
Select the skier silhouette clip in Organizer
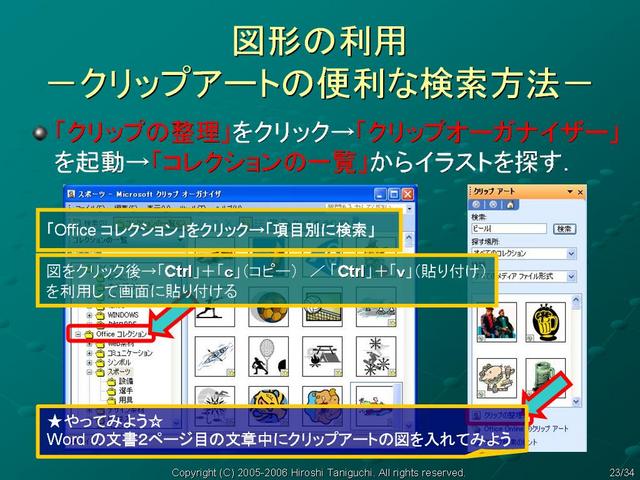215,316
